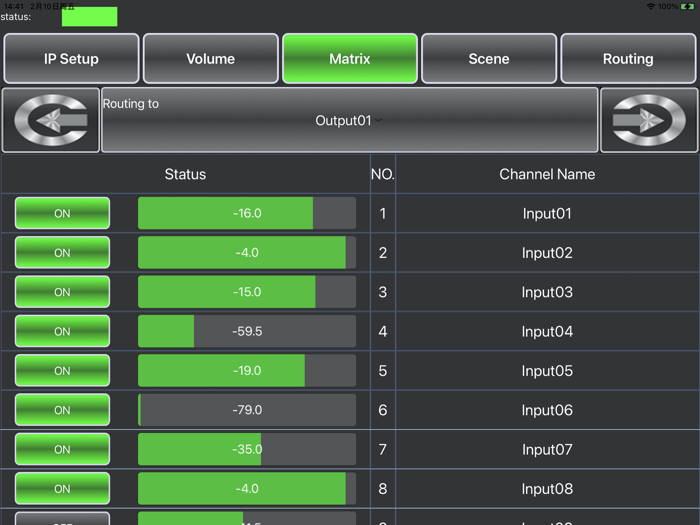Image resolution: width=700 pixels, height=525 pixels.
Task: Adjust the -35.0 level slider for Input07
Action: 247,449
